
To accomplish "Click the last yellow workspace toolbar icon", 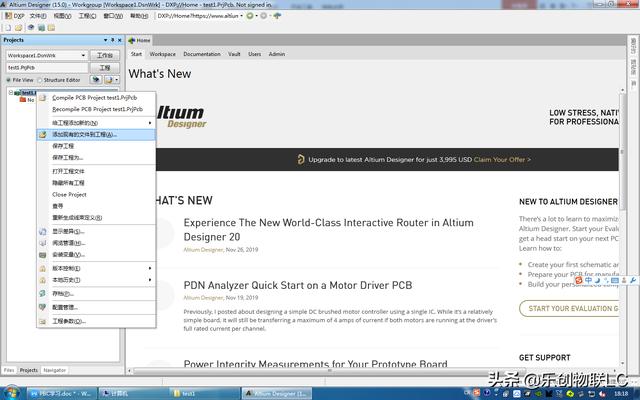I will 51,28.
